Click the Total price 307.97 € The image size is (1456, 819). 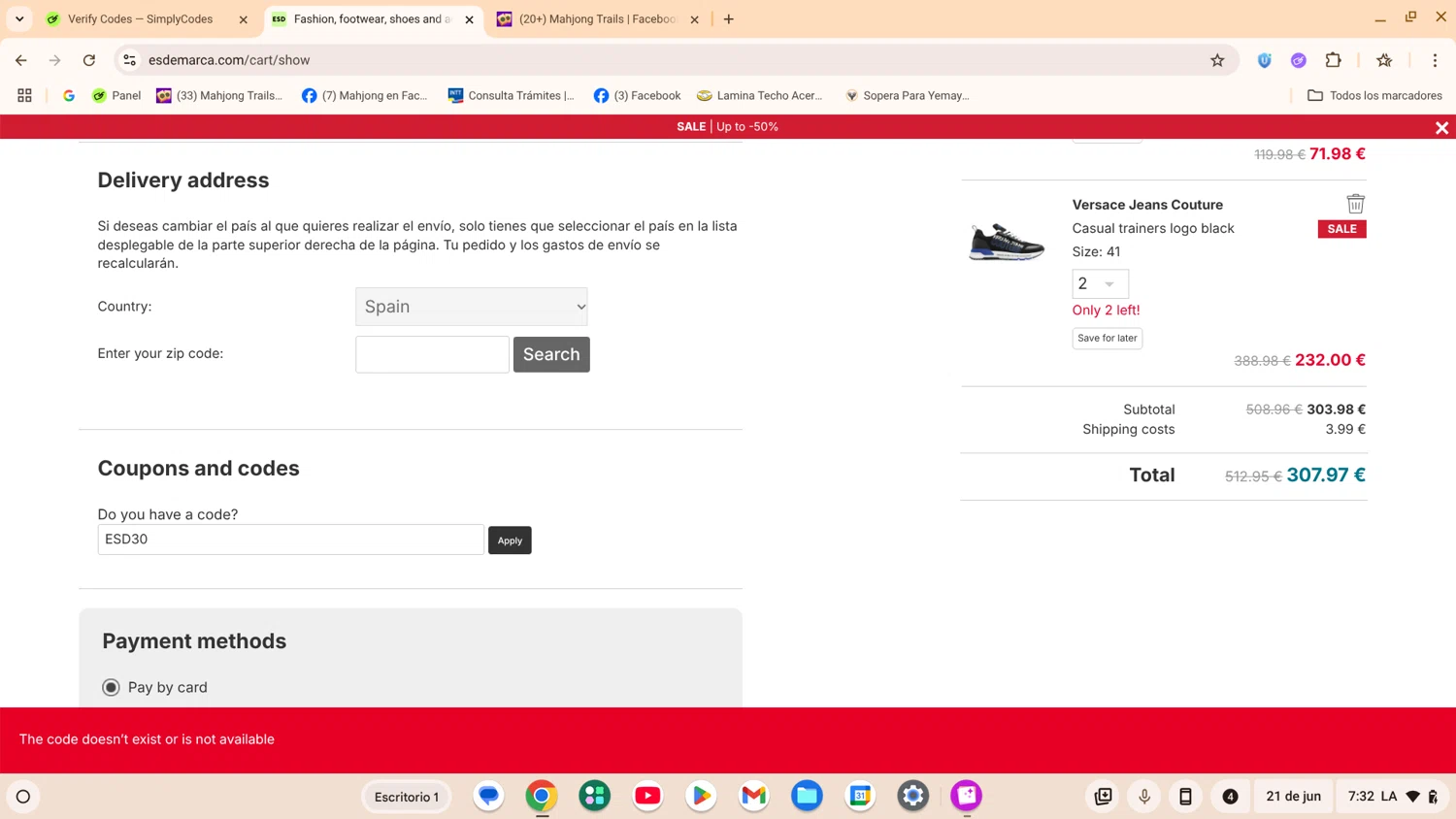pyautogui.click(x=1326, y=475)
